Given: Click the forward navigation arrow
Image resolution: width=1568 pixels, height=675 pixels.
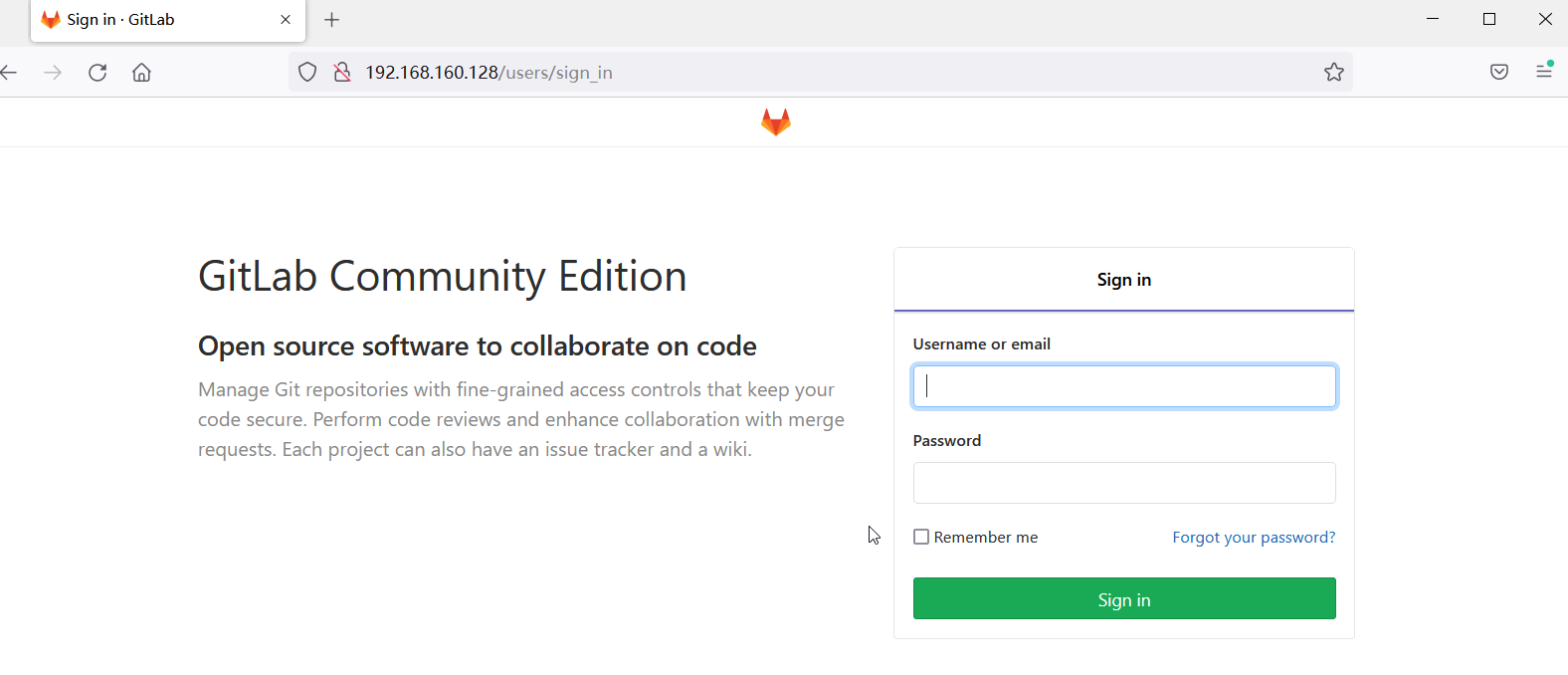Looking at the screenshot, I should (x=53, y=73).
